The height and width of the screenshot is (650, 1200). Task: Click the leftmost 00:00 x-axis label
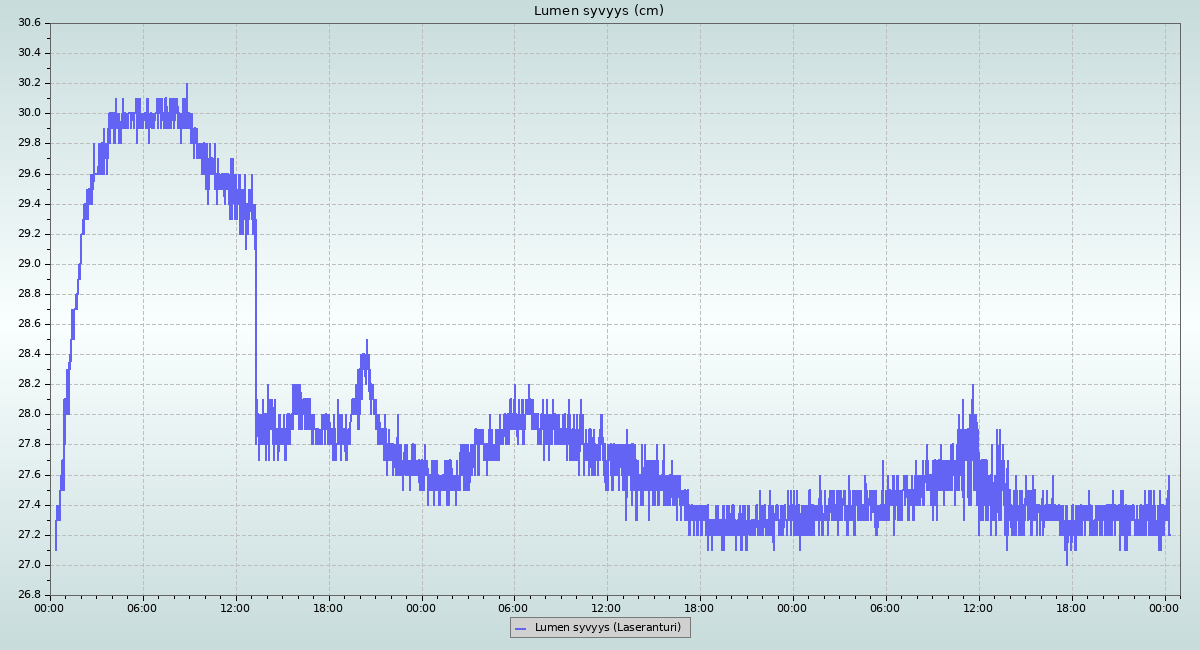click(50, 607)
